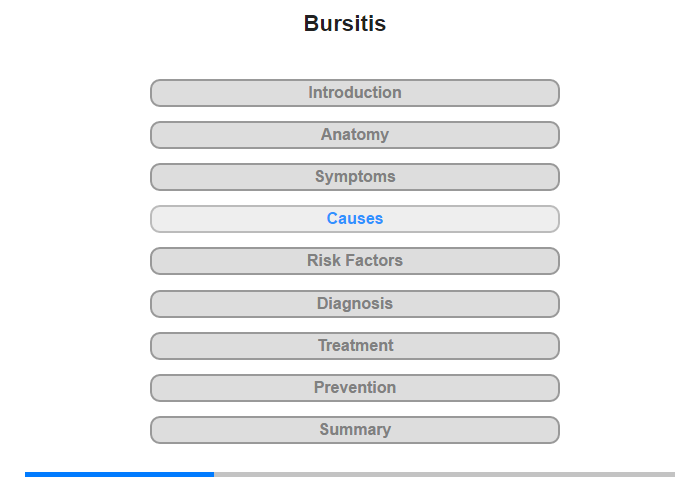Show the Summary section
The image size is (700, 480).
[355, 430]
